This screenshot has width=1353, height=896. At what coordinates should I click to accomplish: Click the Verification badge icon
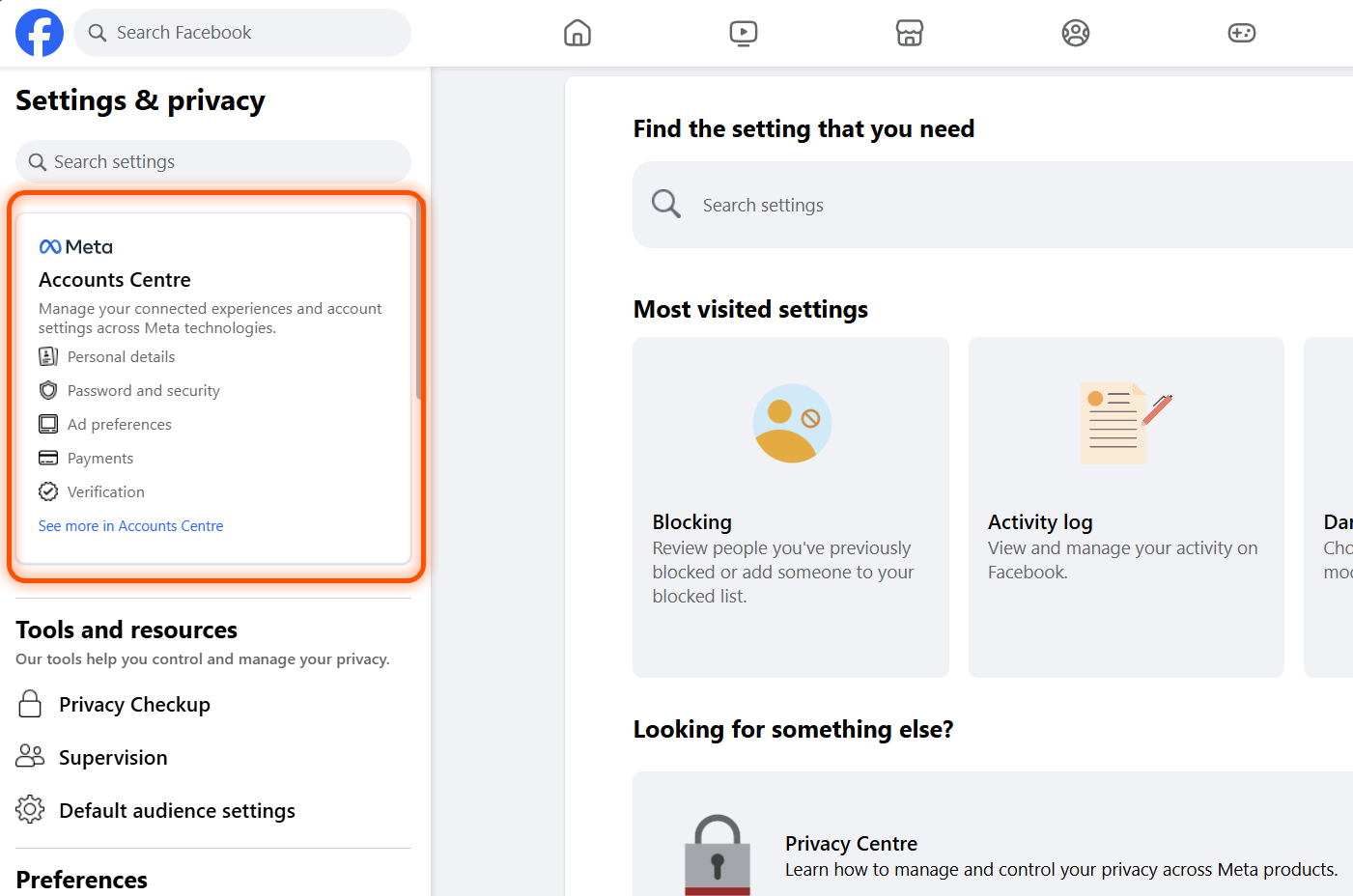48,491
